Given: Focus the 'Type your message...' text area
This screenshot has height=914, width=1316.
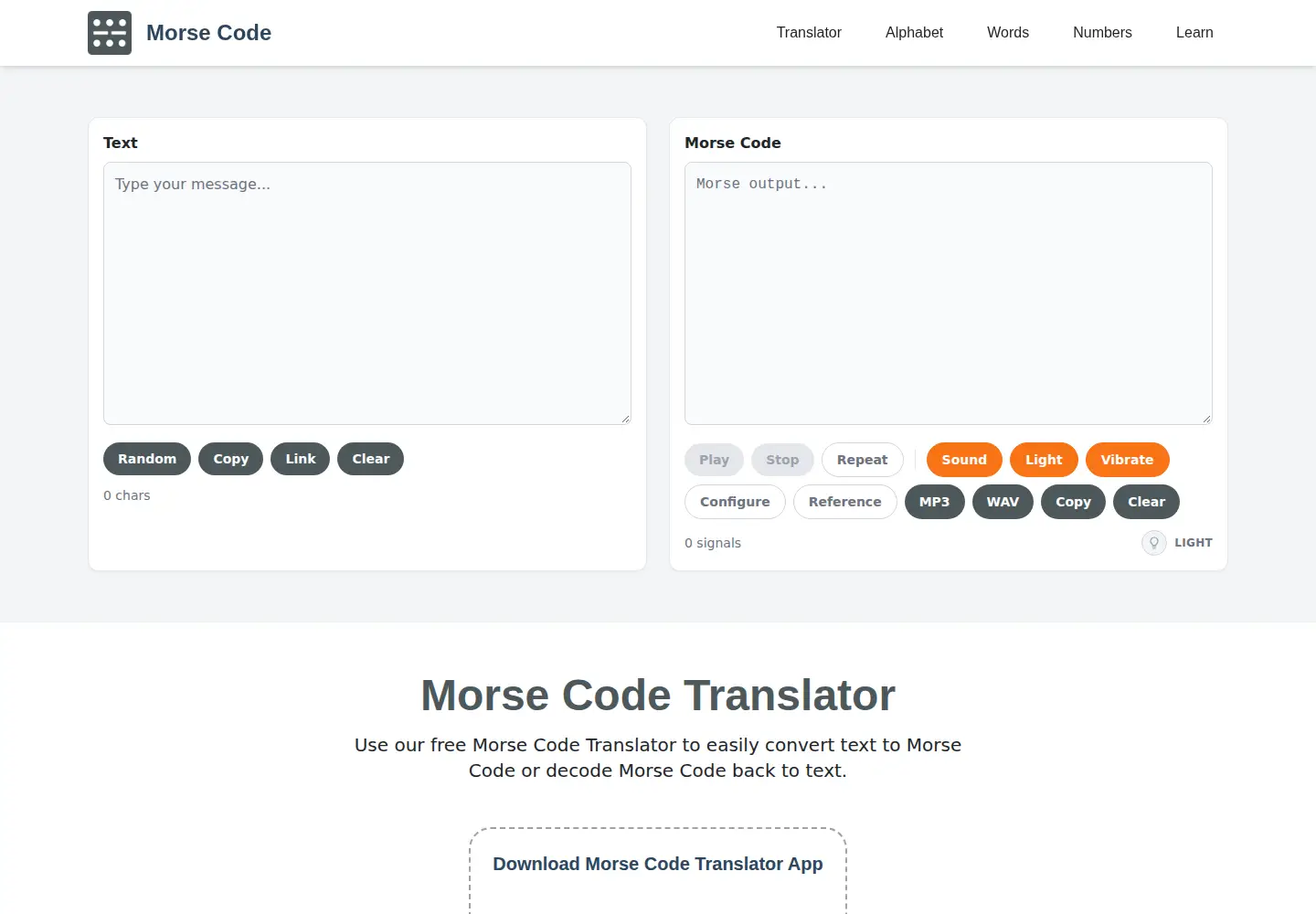Looking at the screenshot, I should (x=367, y=293).
